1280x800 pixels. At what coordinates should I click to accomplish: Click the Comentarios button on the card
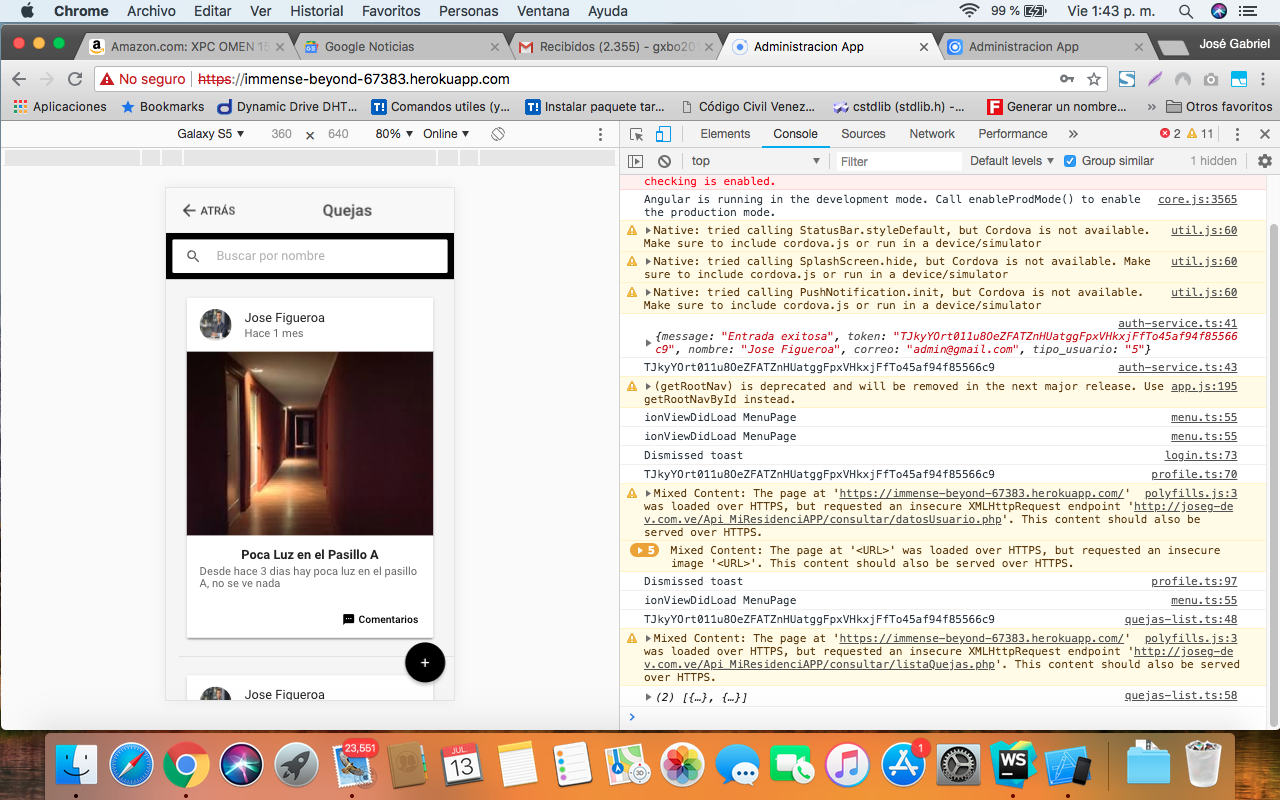tap(381, 619)
